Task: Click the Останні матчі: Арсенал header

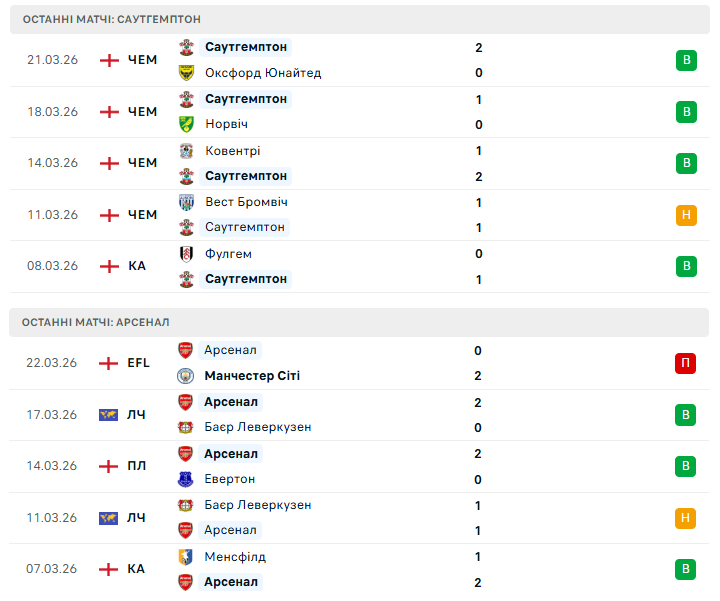Action: point(96,322)
